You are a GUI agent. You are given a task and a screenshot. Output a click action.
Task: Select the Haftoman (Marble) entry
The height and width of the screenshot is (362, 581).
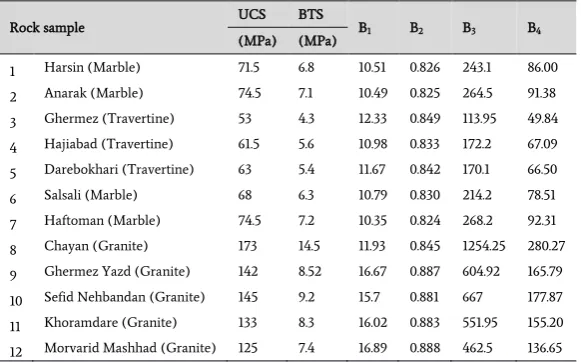(102, 220)
